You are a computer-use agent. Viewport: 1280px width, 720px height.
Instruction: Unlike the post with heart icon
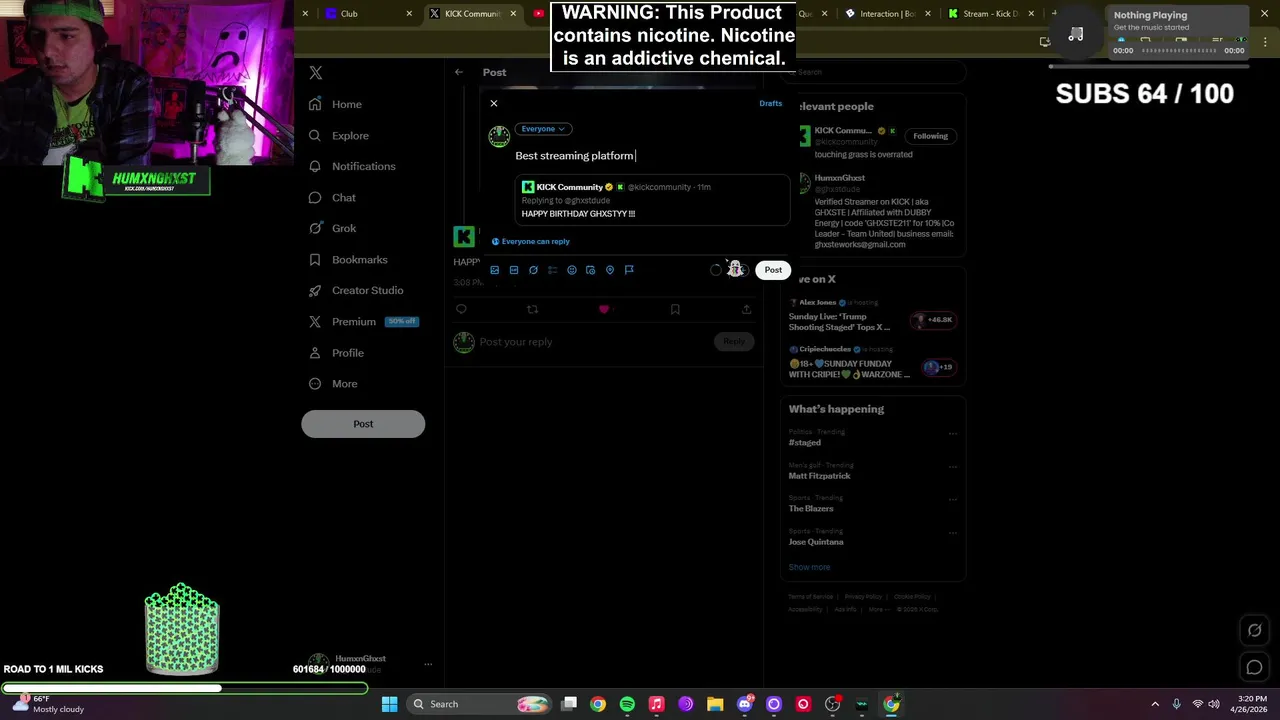coord(604,310)
